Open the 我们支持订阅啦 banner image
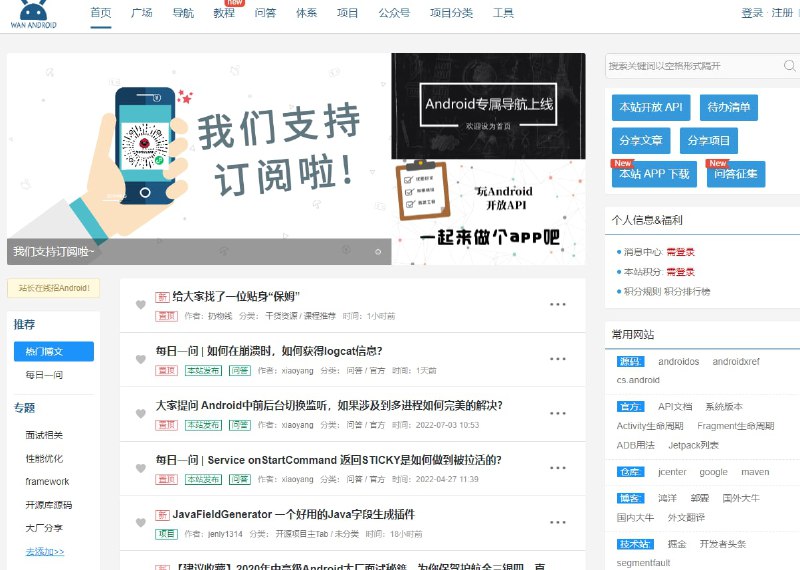The image size is (800, 570). point(199,159)
